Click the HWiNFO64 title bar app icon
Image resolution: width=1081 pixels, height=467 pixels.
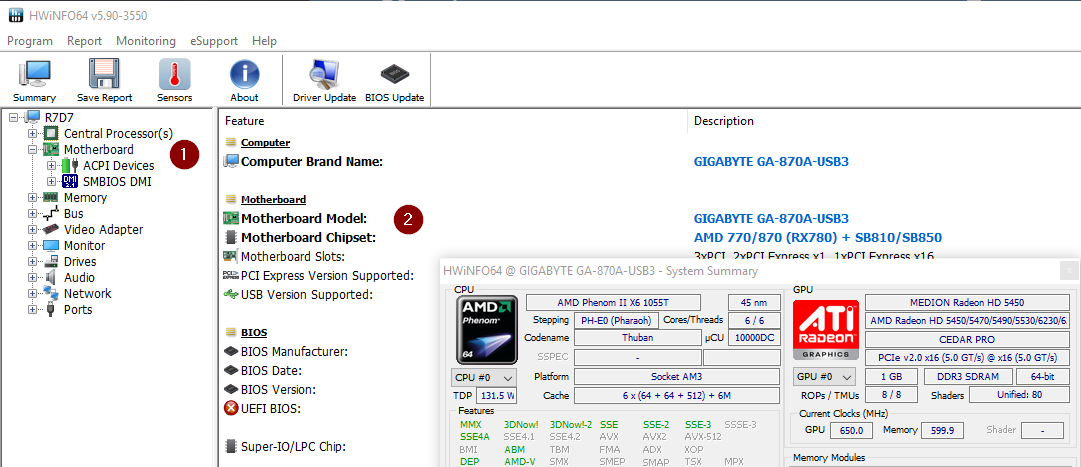pos(15,15)
